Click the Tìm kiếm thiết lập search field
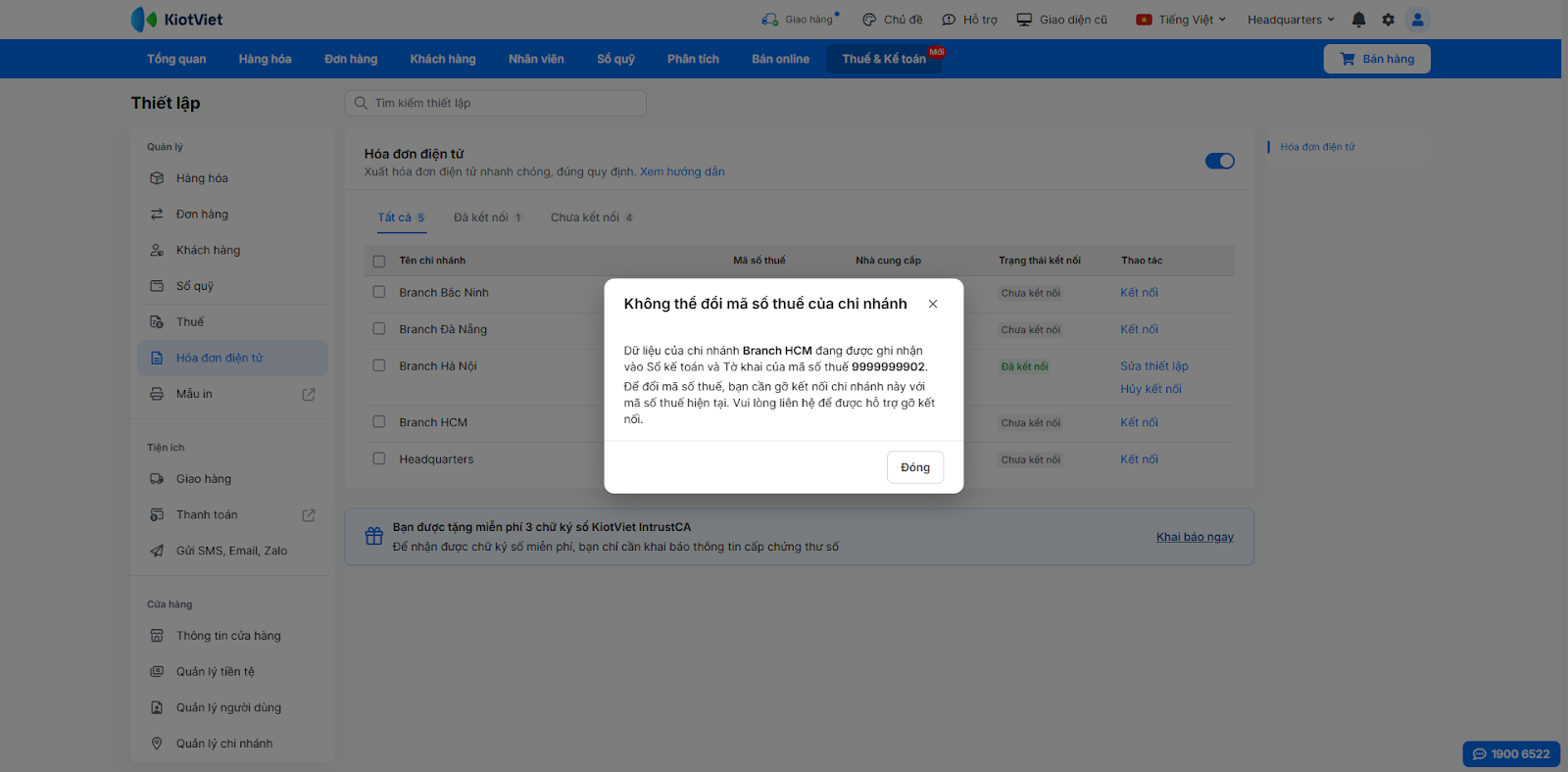This screenshot has width=1568, height=772. tap(496, 103)
